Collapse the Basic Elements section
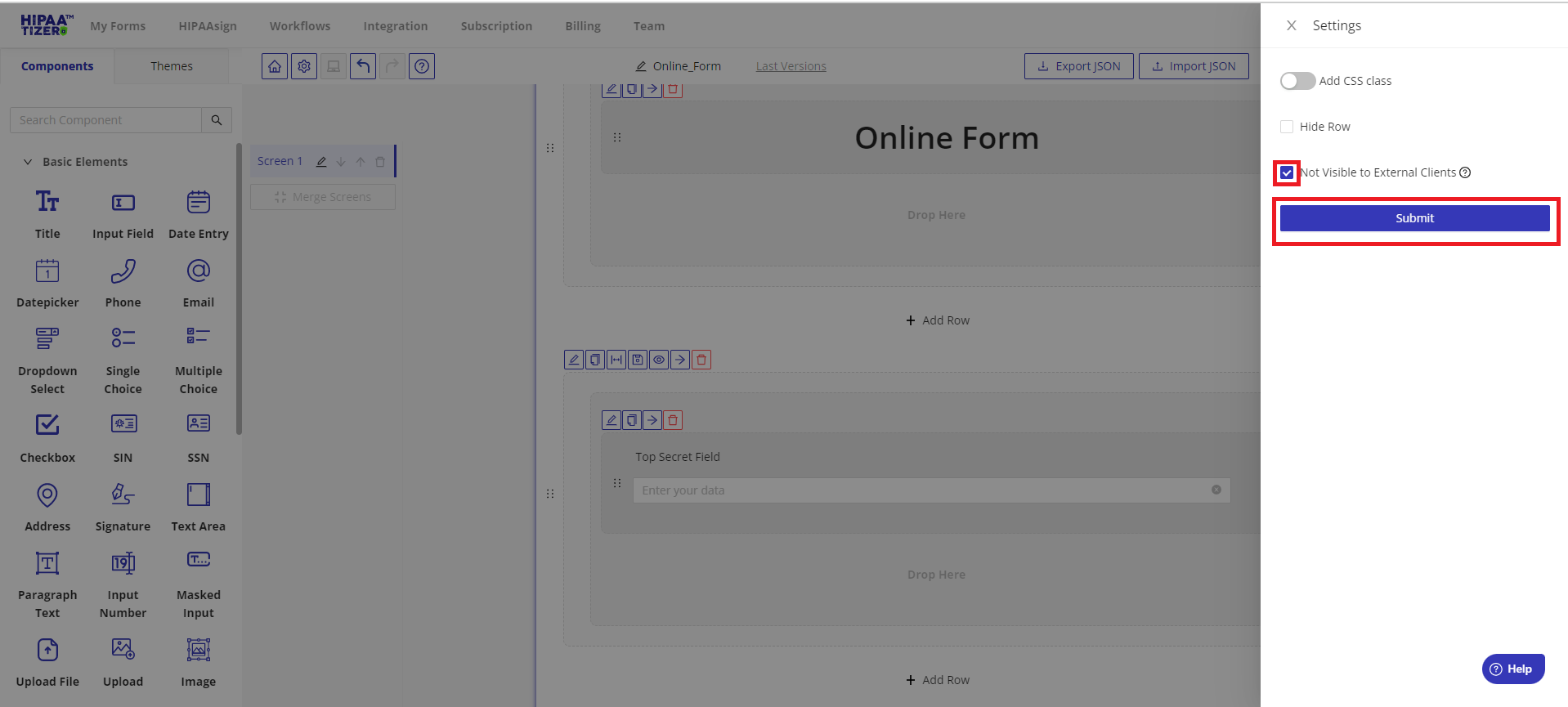 click(x=28, y=162)
